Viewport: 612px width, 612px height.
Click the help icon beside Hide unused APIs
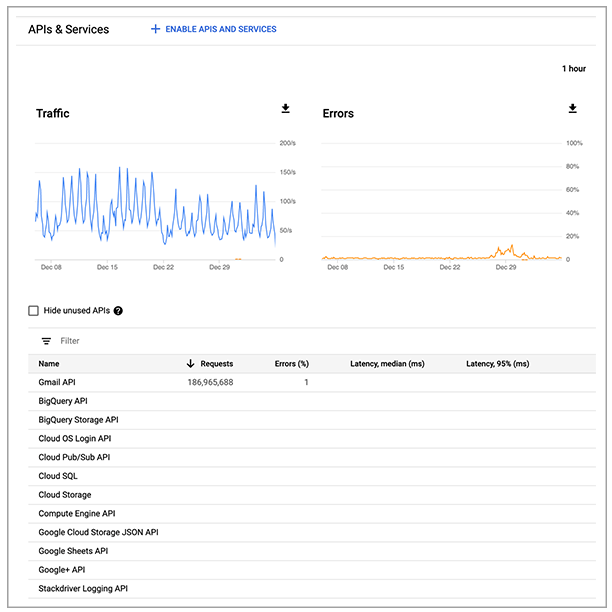click(118, 311)
